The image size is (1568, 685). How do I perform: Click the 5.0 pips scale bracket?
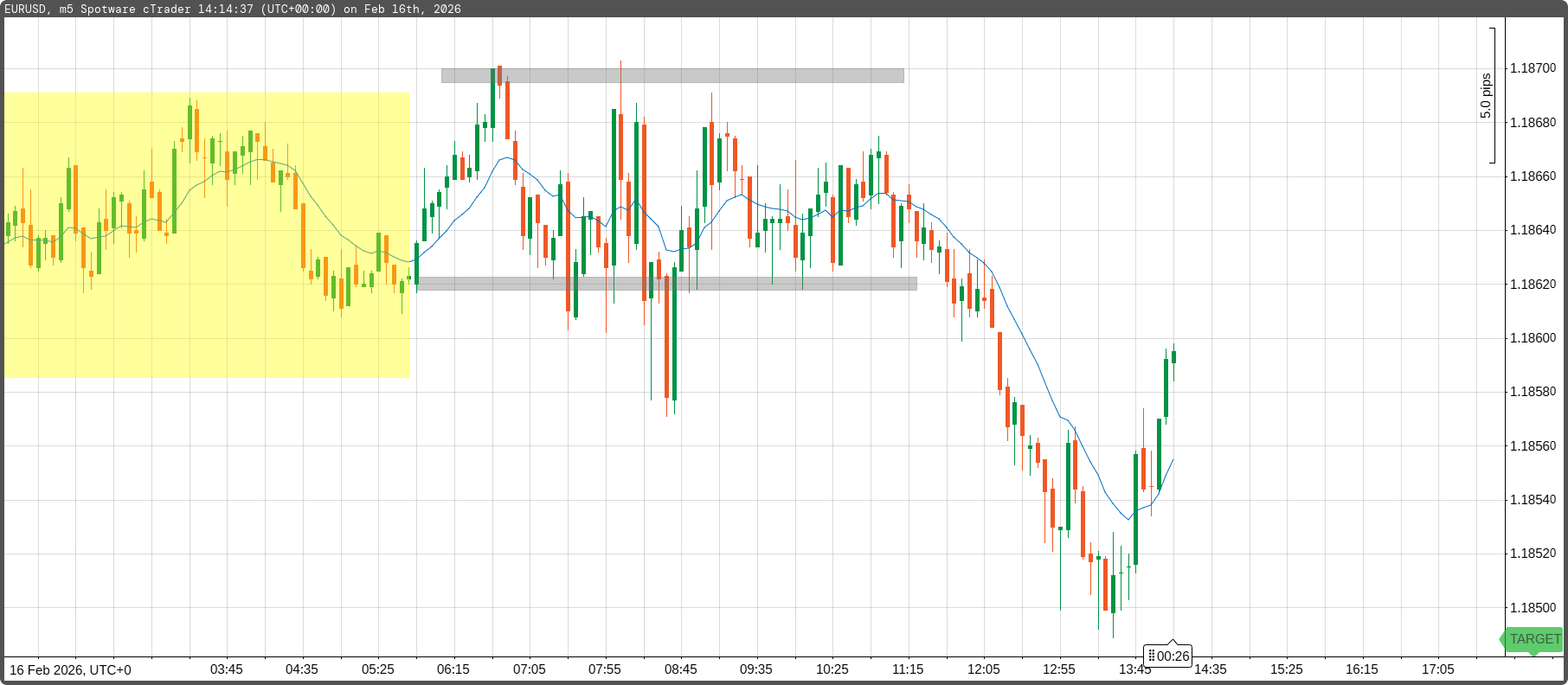(x=1491, y=95)
